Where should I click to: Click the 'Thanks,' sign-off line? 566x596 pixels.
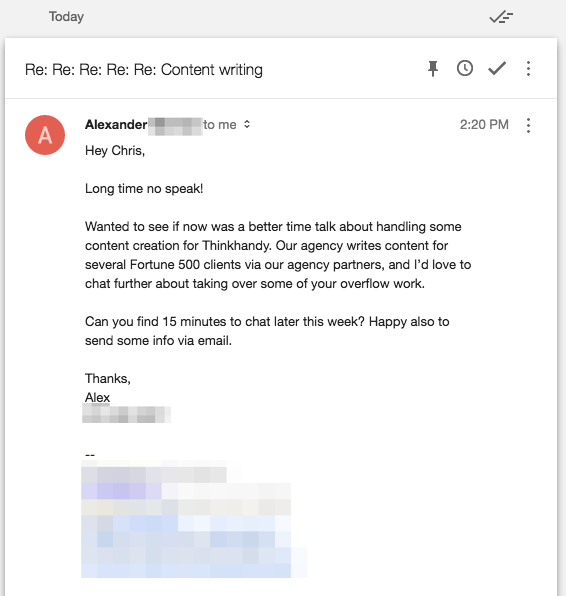point(108,379)
